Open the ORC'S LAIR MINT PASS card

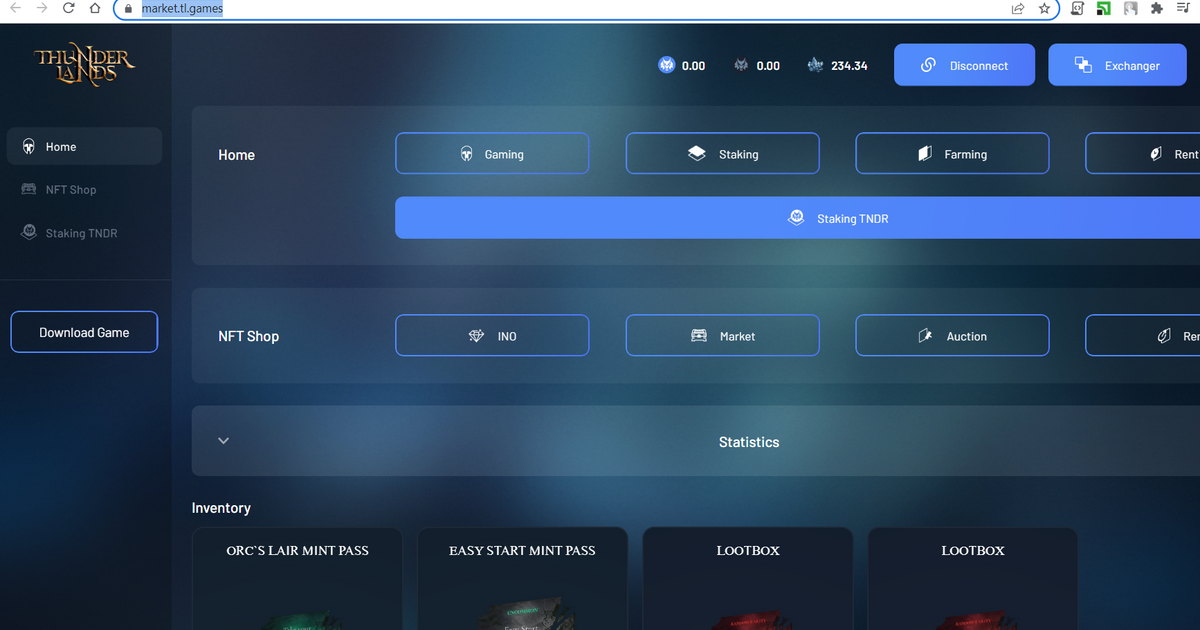[297, 579]
